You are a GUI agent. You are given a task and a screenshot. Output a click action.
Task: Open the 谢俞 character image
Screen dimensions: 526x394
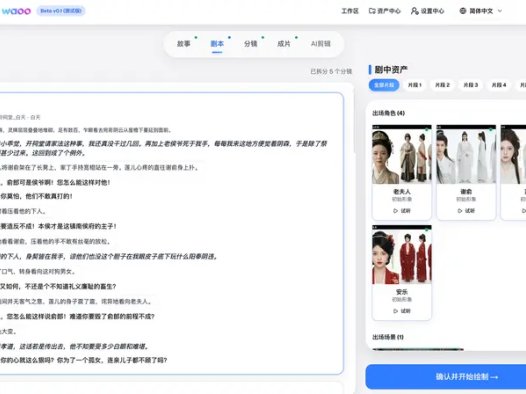[x=466, y=155]
